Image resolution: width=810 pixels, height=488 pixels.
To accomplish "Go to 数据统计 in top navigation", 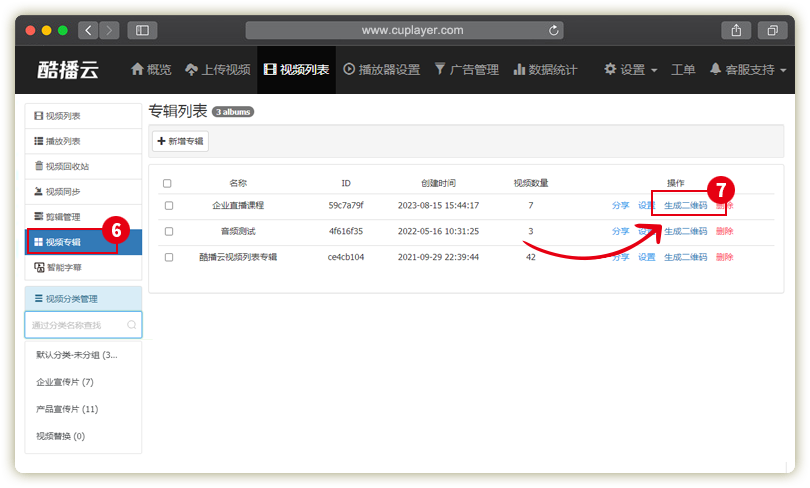I will [545, 70].
